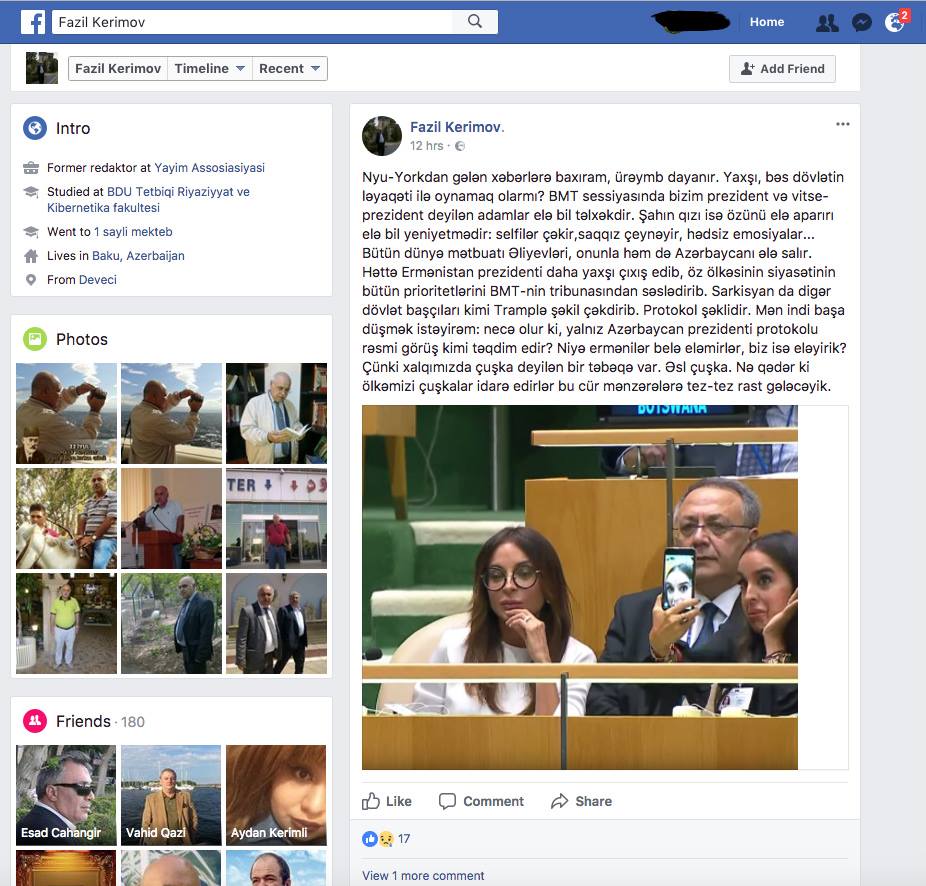The width and height of the screenshot is (926, 886).
Task: Open photo of two men in suits
Action: click(x=276, y=624)
